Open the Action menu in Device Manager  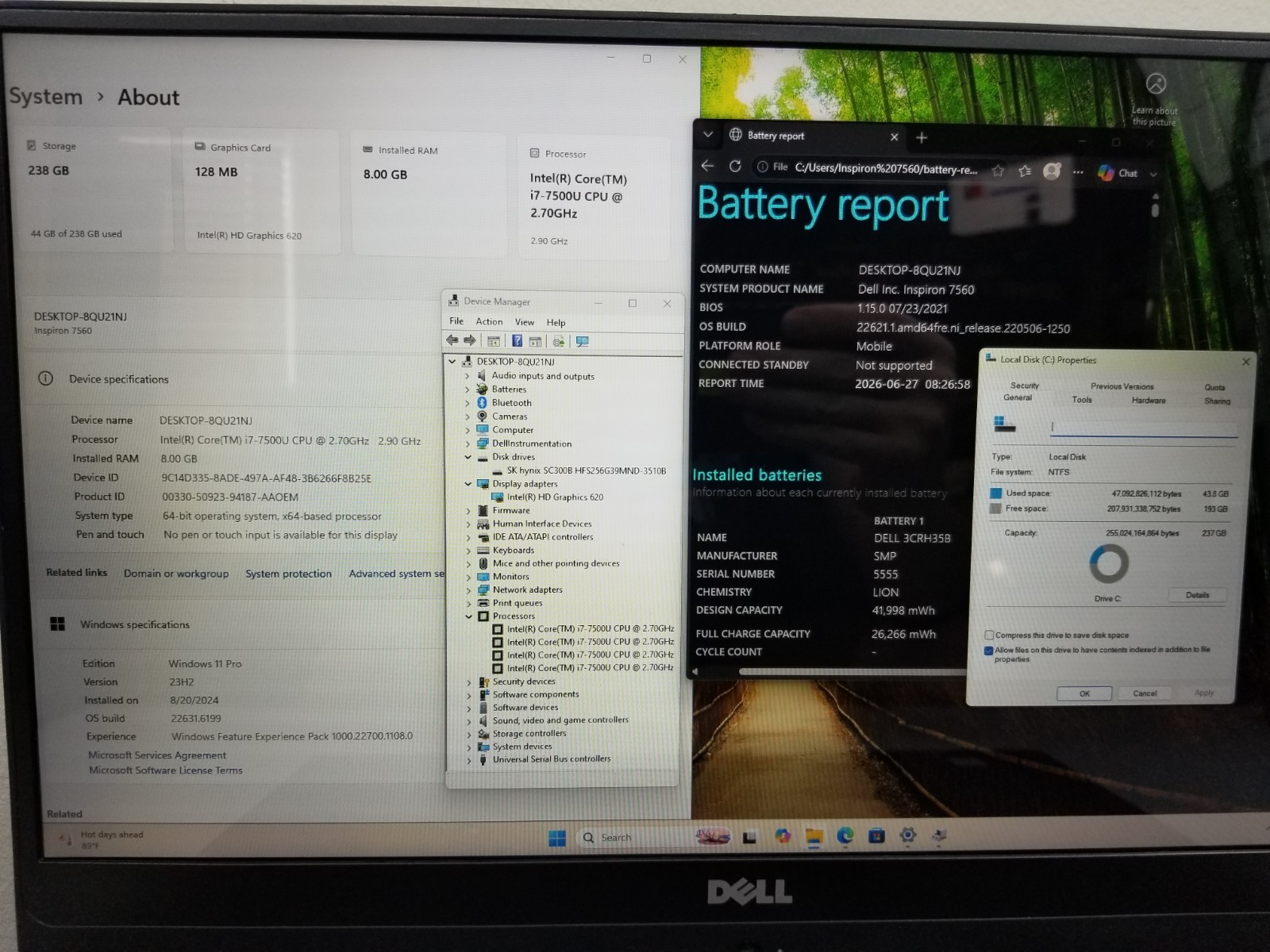click(489, 321)
